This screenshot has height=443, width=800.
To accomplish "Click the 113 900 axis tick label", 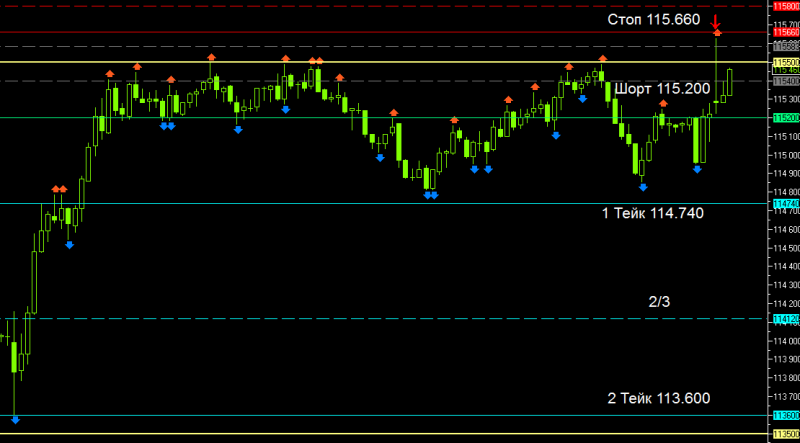I will click(787, 359).
